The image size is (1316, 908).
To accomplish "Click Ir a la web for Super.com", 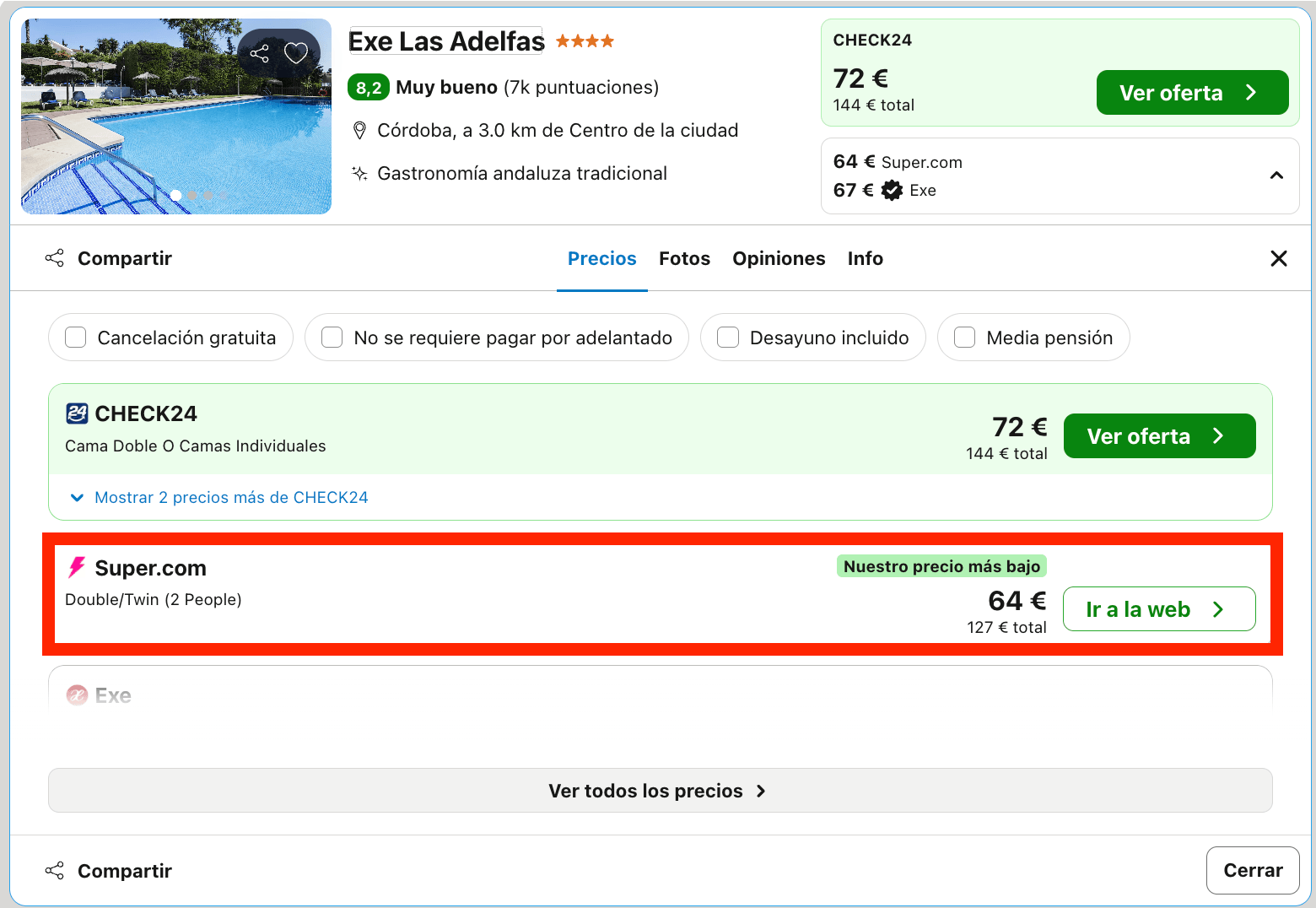I will [x=1159, y=609].
